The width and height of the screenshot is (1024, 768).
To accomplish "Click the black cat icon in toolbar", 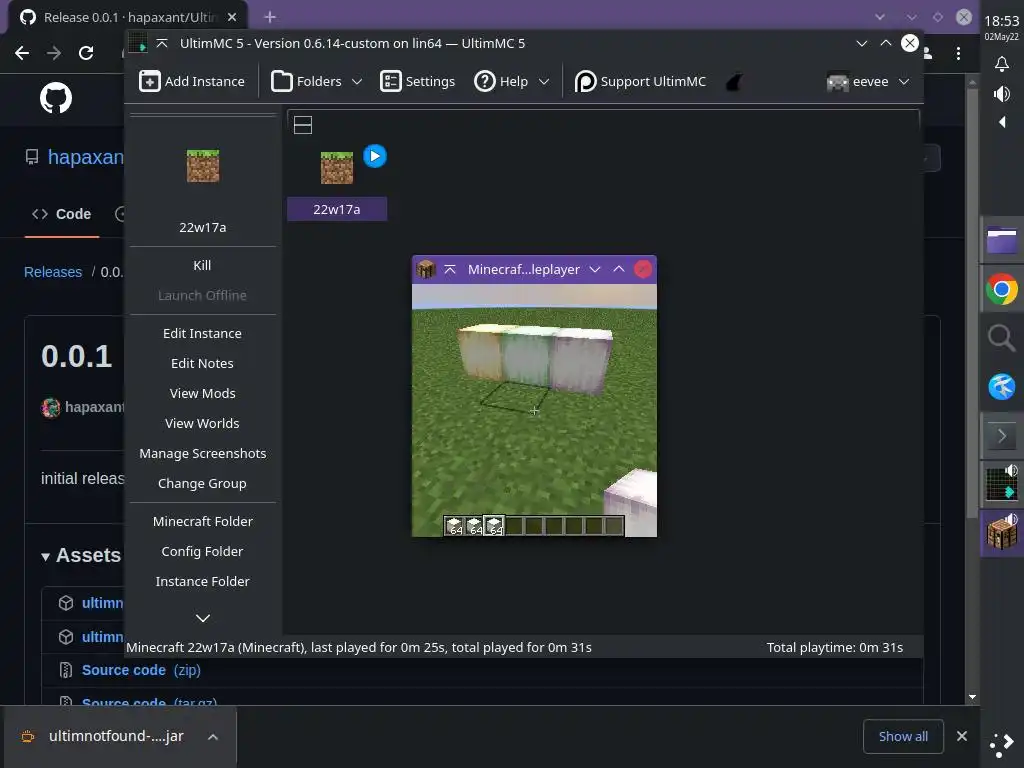I will [734, 82].
